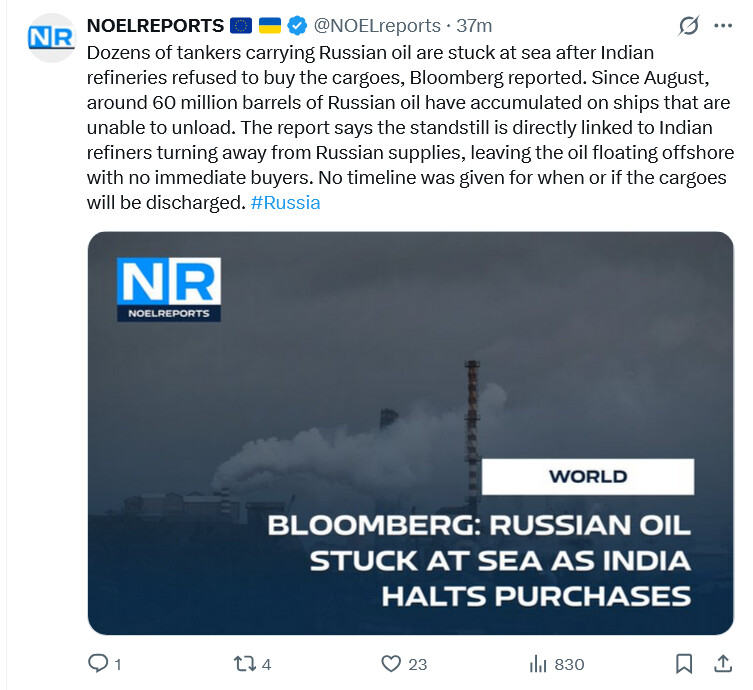Open the @NOELreports handle link
The image size is (753, 690).
378,25
